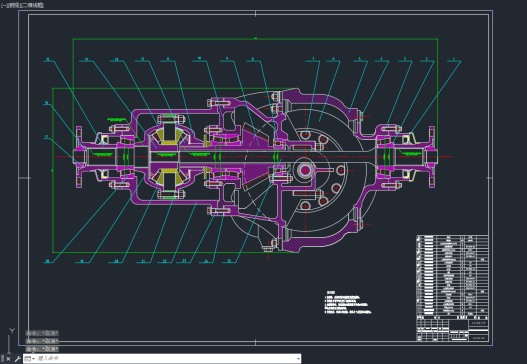Open command line customize wrench menu
Screen dimensions: 527x364
(17, 359)
